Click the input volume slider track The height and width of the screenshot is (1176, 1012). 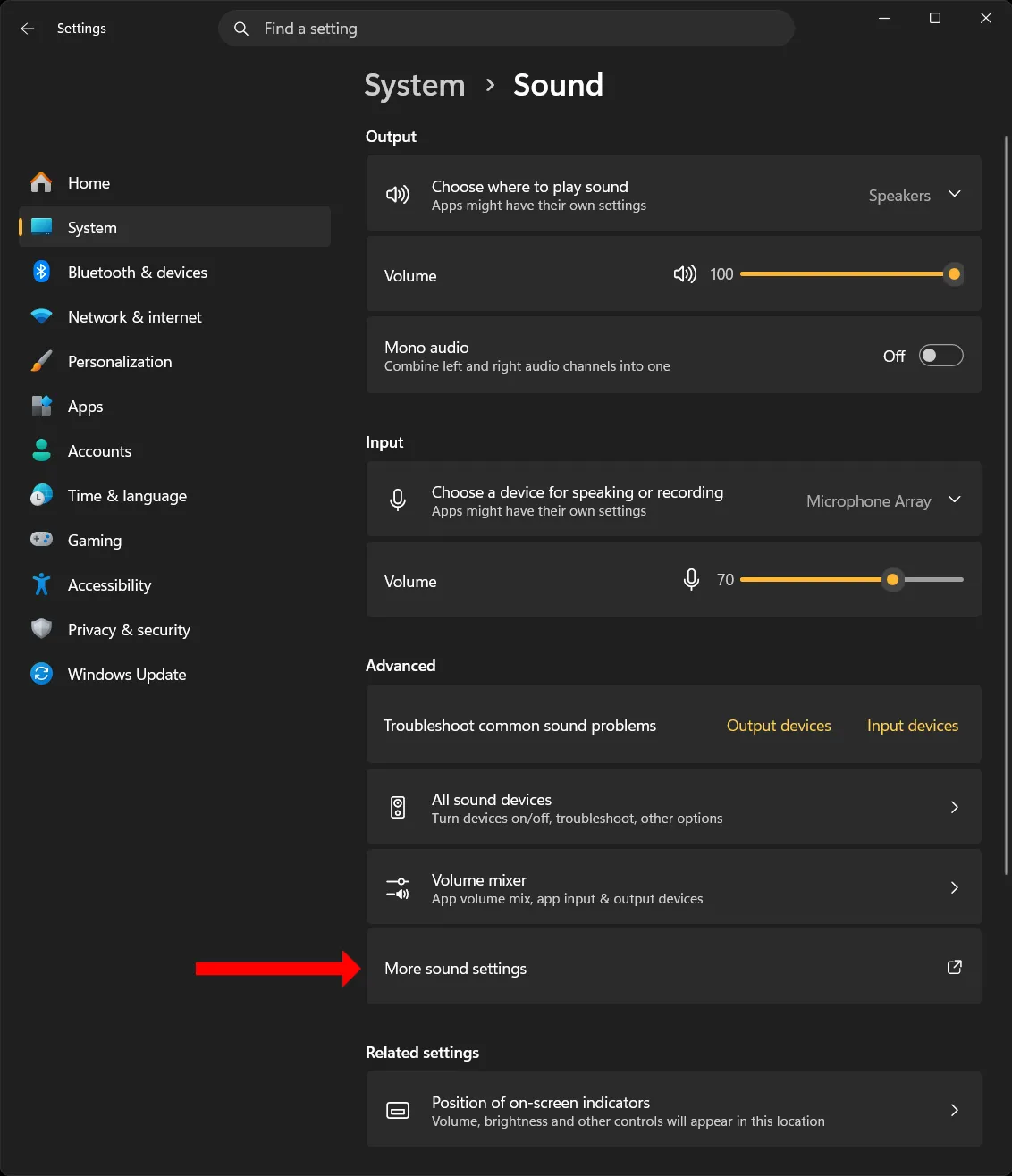(852, 580)
